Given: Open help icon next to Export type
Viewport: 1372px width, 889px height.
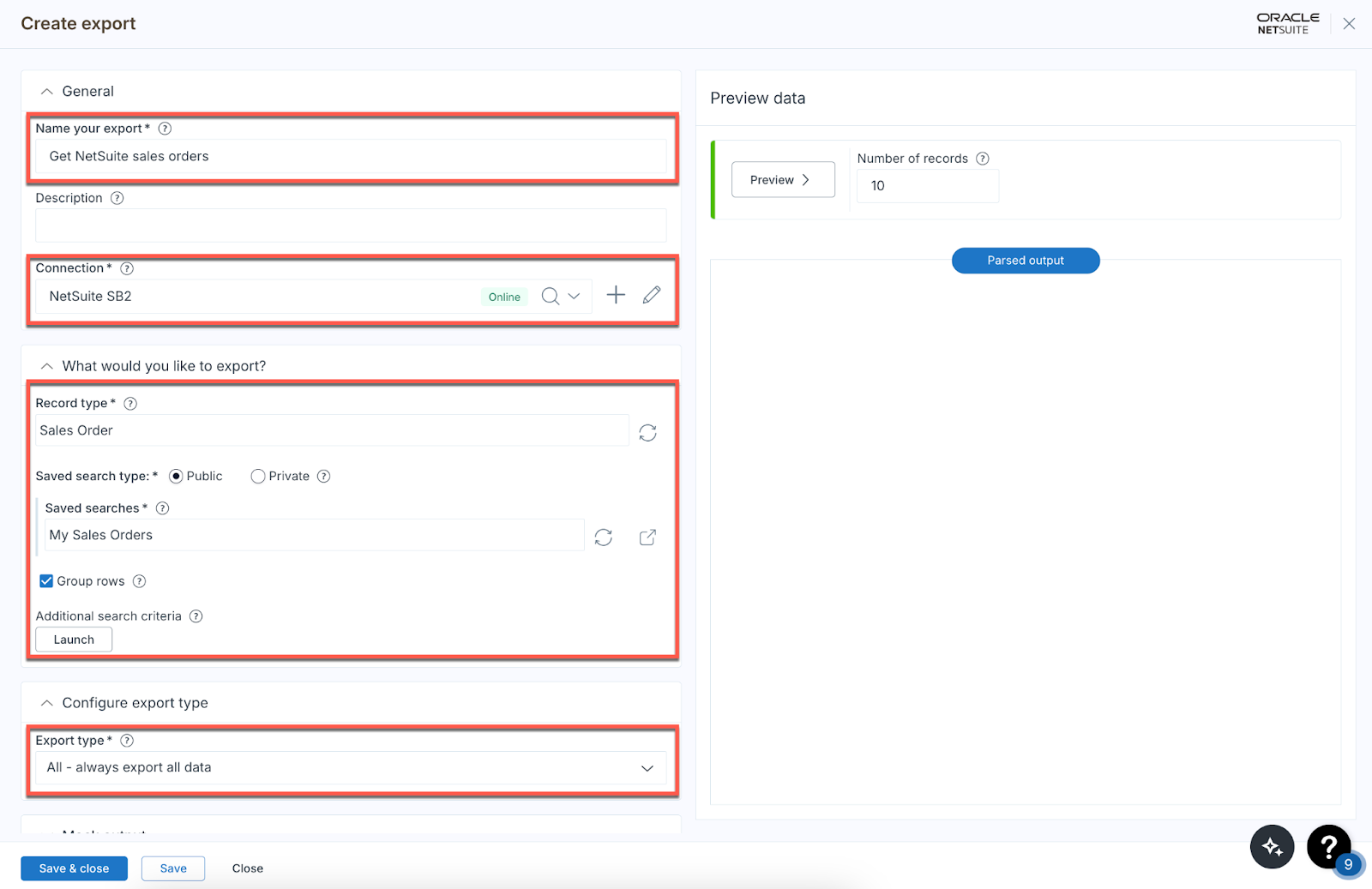Looking at the screenshot, I should [127, 741].
